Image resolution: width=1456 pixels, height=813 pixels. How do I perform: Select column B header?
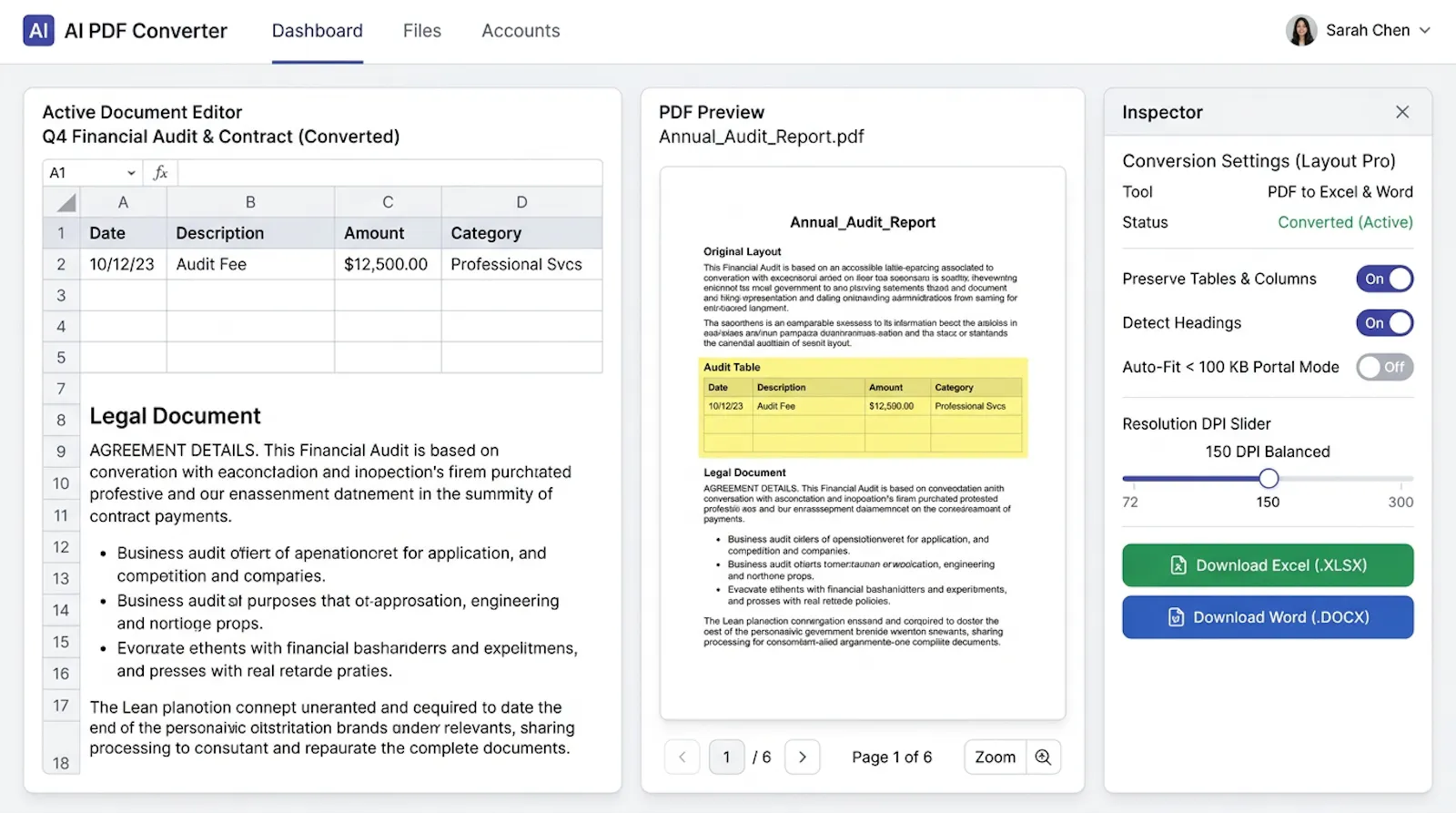click(x=250, y=202)
